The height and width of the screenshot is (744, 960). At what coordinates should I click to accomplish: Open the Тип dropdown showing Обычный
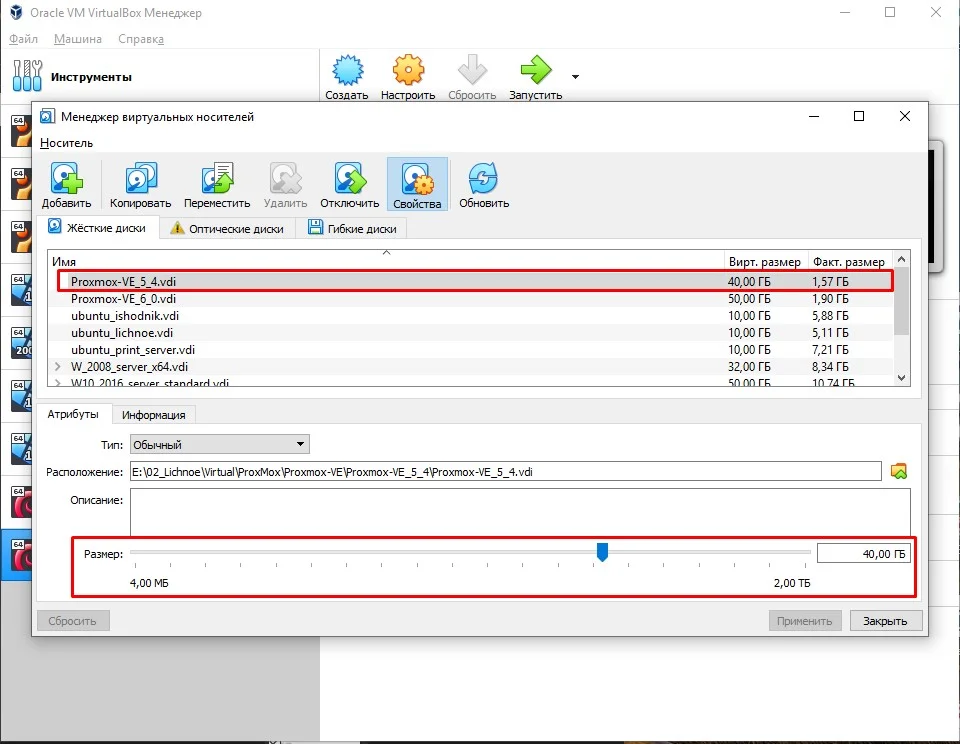(x=220, y=445)
